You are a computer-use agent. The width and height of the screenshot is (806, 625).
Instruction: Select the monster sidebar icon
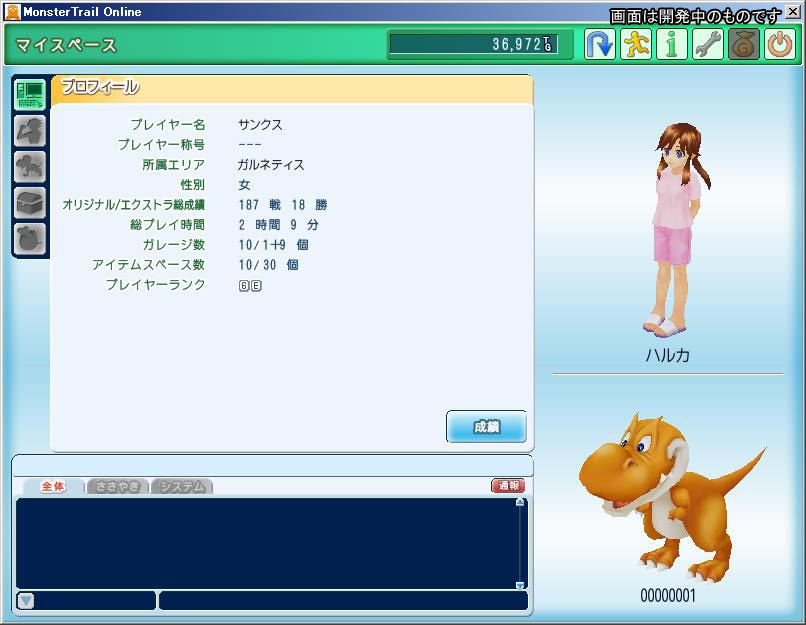tap(30, 167)
